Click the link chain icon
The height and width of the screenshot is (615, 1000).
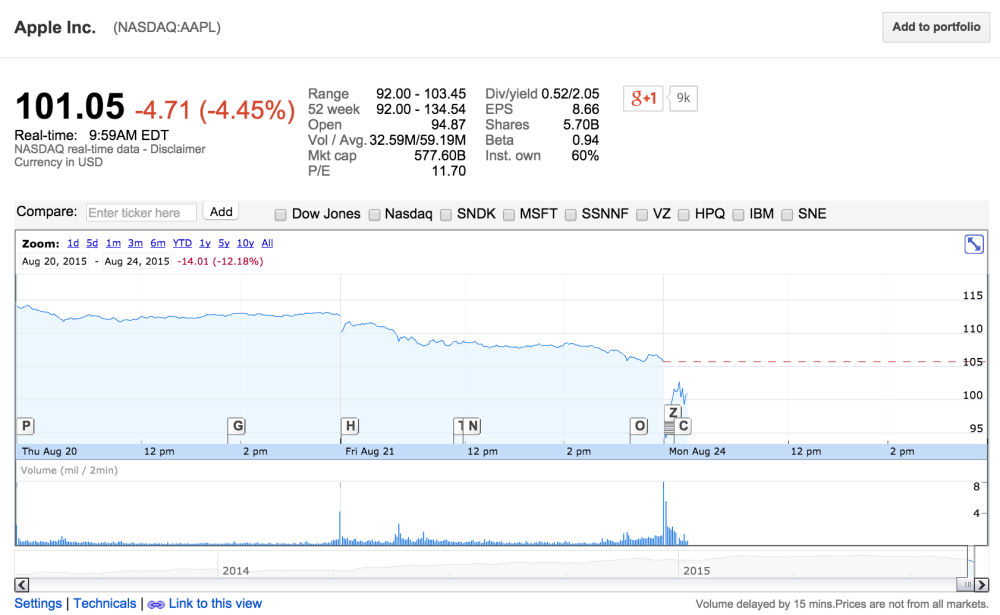[x=156, y=604]
